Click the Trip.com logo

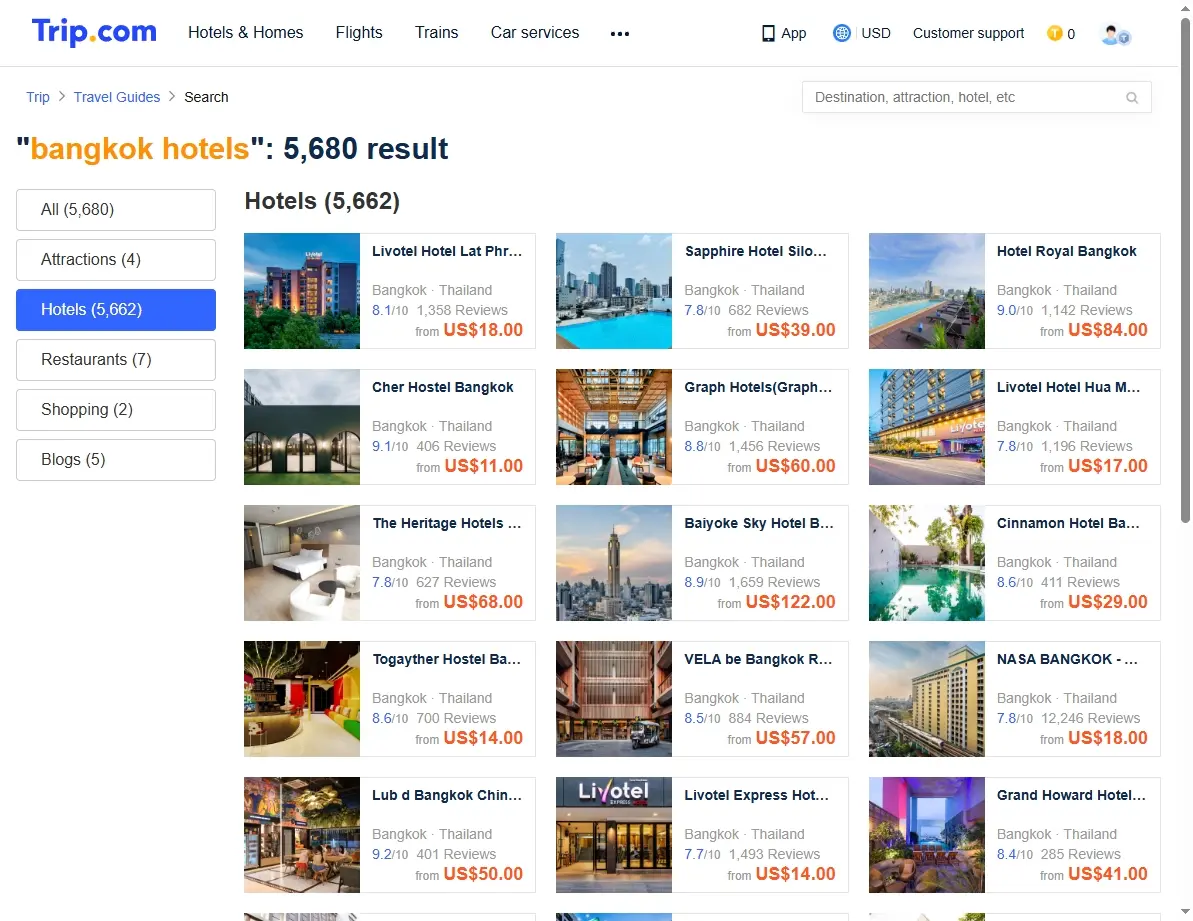click(94, 33)
